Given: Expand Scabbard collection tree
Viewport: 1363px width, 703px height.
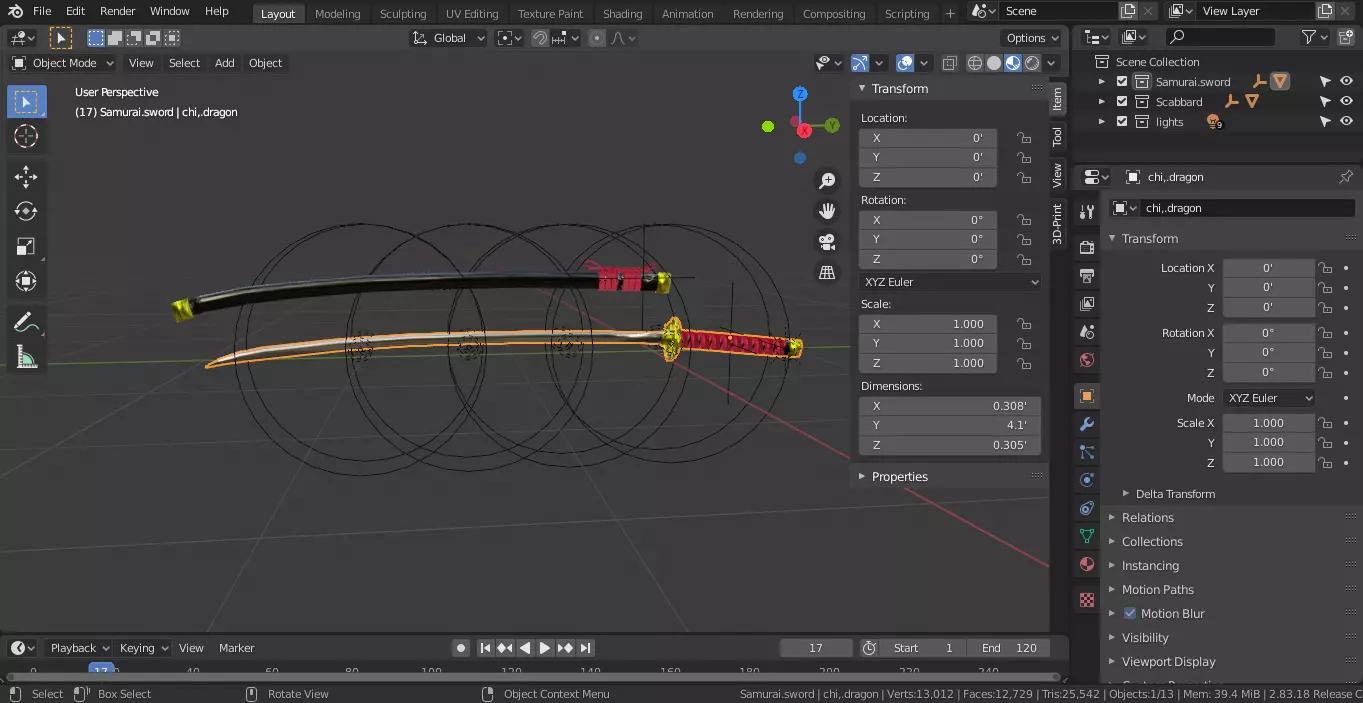Looking at the screenshot, I should point(1102,102).
